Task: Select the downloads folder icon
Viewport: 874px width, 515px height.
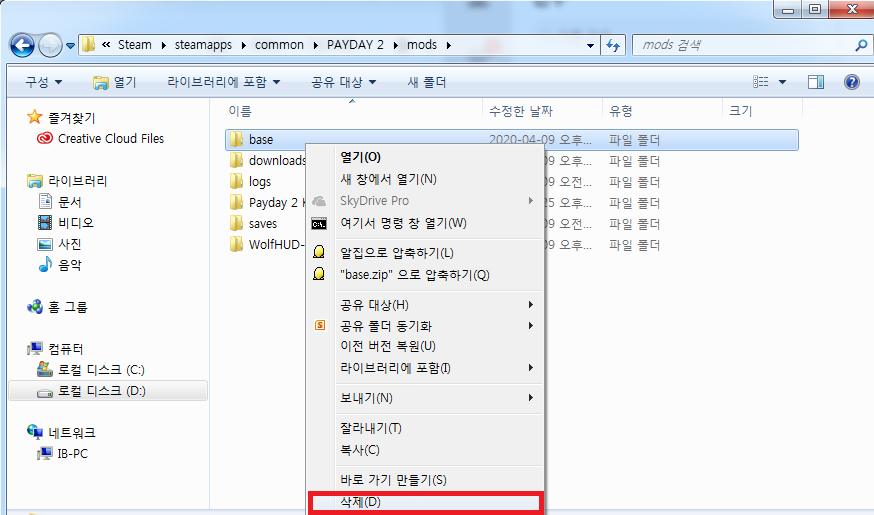Action: [236, 161]
